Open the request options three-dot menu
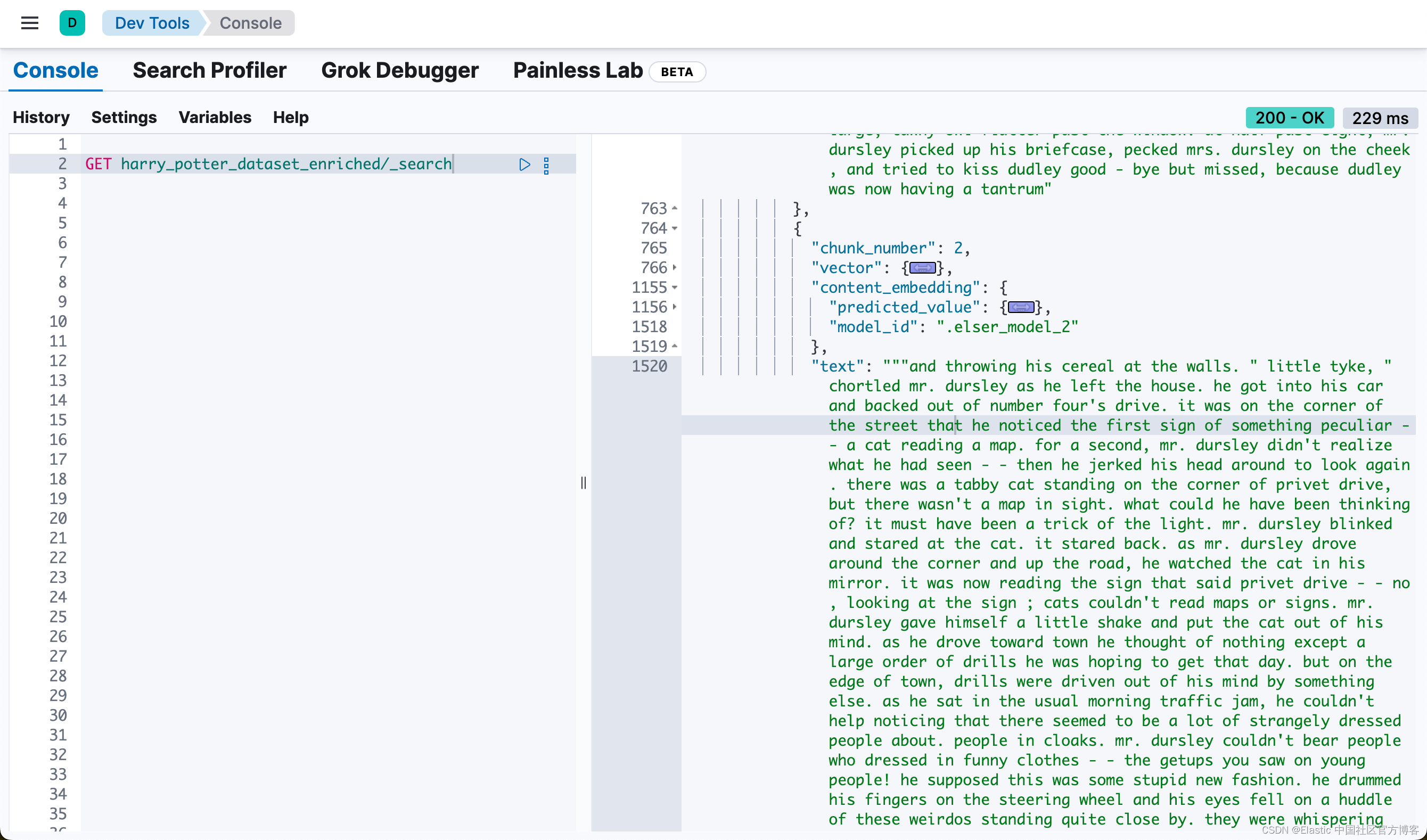This screenshot has height=840, width=1427. pos(546,165)
